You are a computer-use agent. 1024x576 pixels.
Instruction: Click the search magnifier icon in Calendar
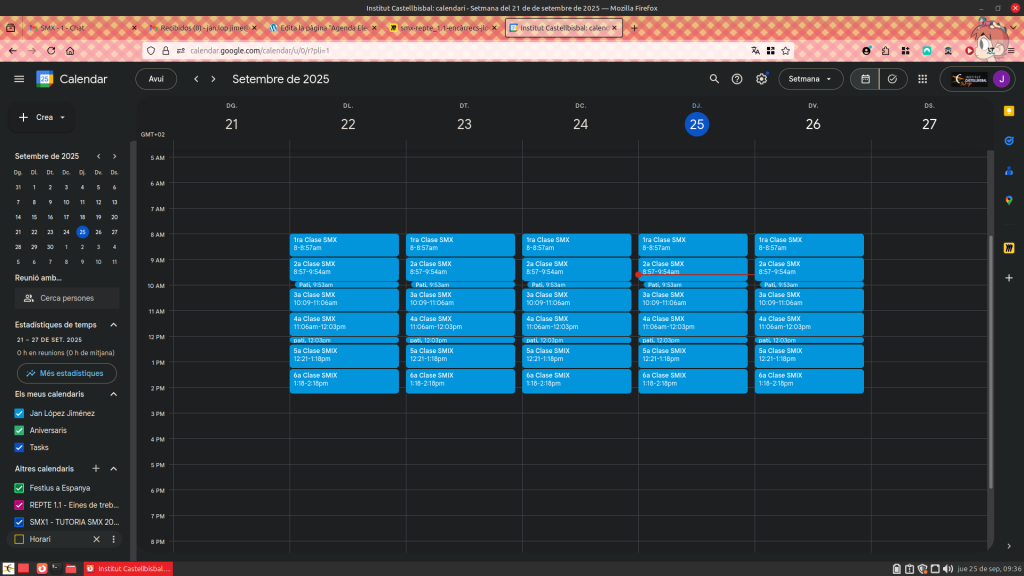714,79
